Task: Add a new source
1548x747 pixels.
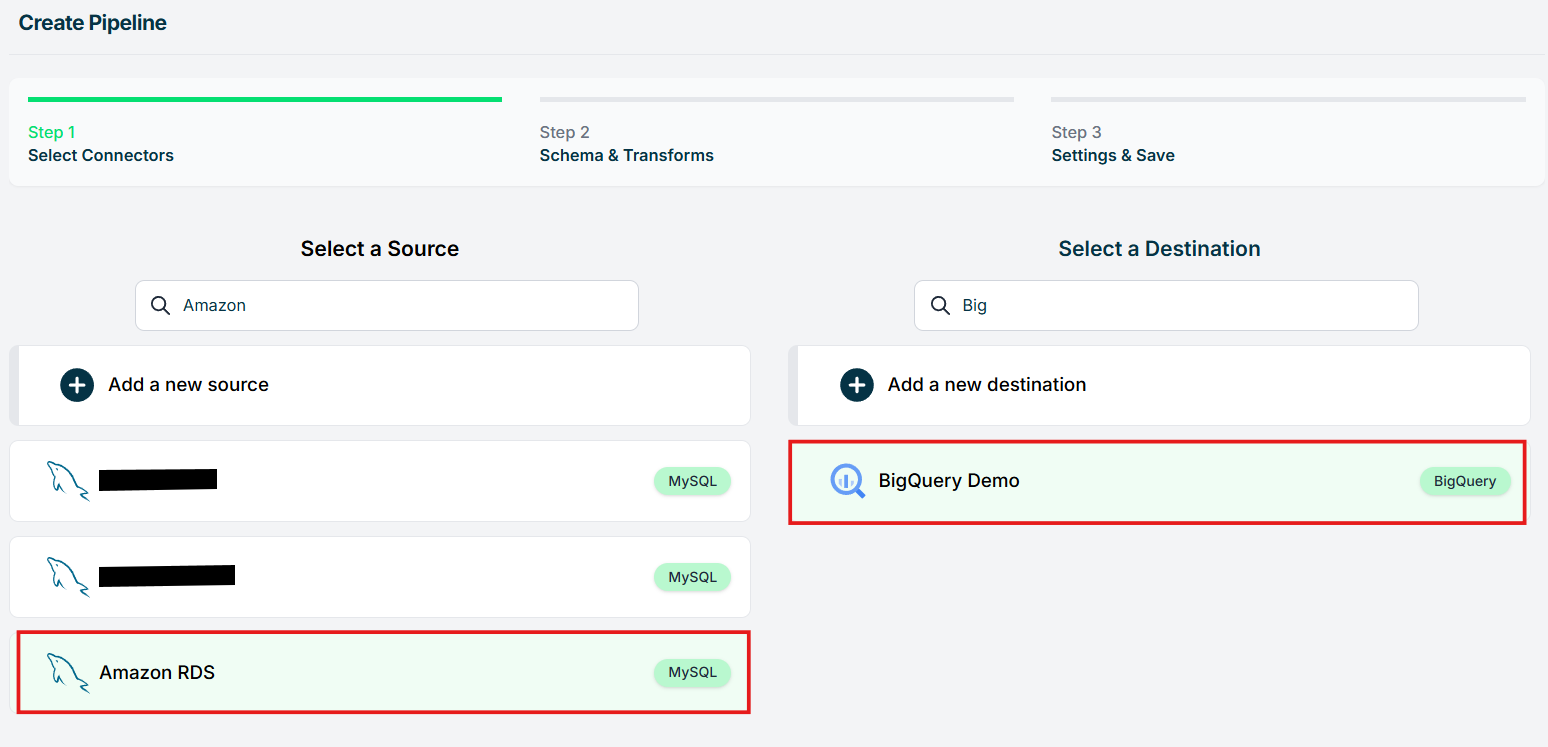Action: tap(380, 385)
